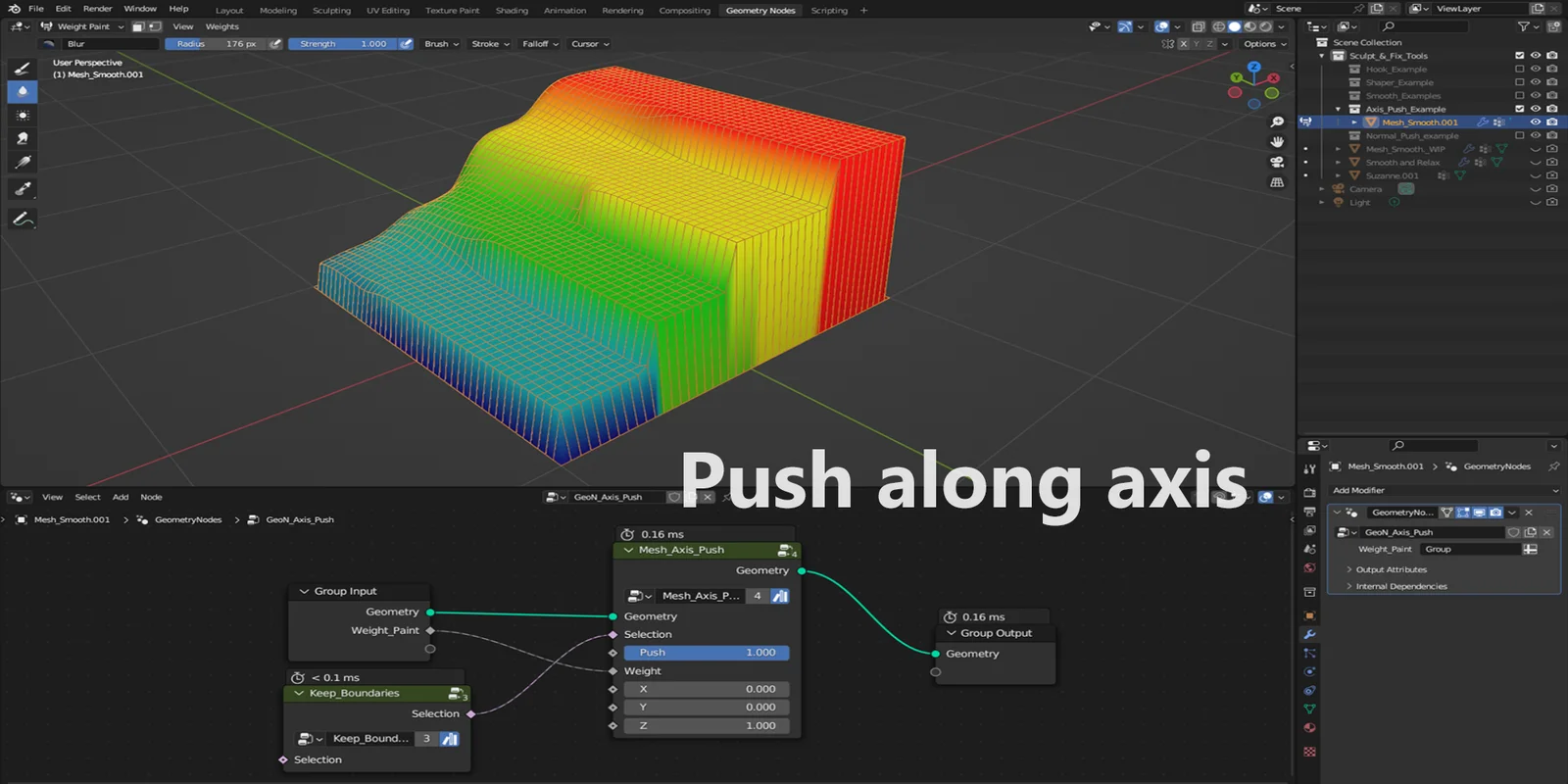
Task: Toggle modifier realtime viewport display button
Action: click(x=1479, y=513)
